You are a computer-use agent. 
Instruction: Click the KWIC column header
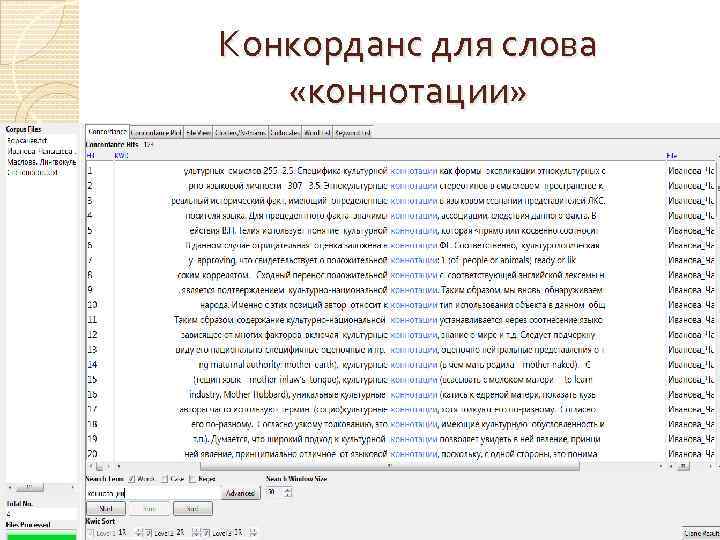click(x=120, y=156)
